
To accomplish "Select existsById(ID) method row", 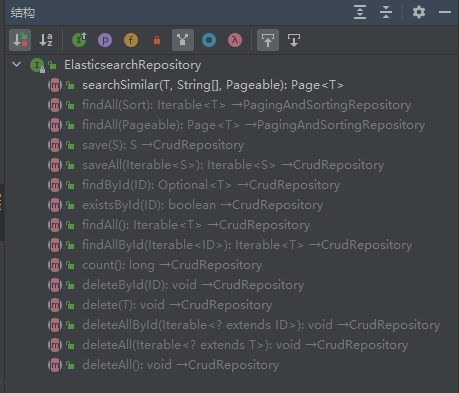I will point(202,205).
